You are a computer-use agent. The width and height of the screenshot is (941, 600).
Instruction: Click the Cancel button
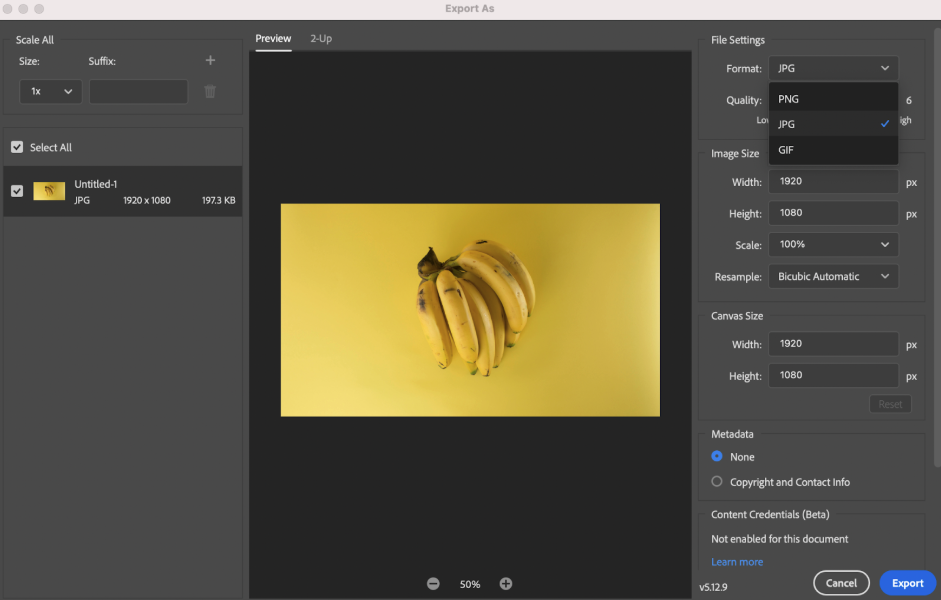(841, 583)
